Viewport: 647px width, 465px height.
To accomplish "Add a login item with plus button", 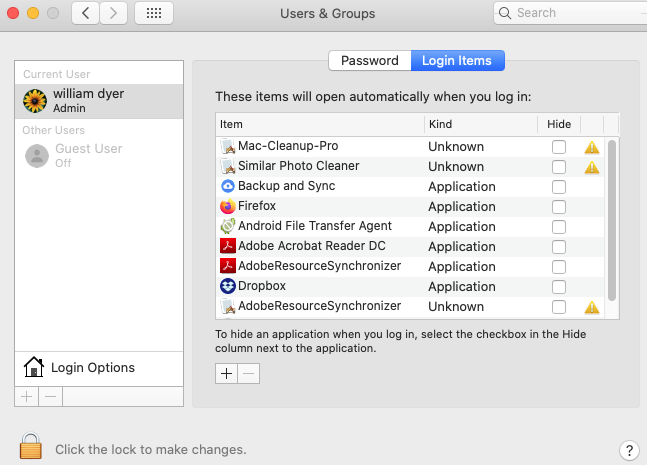I will coord(226,373).
